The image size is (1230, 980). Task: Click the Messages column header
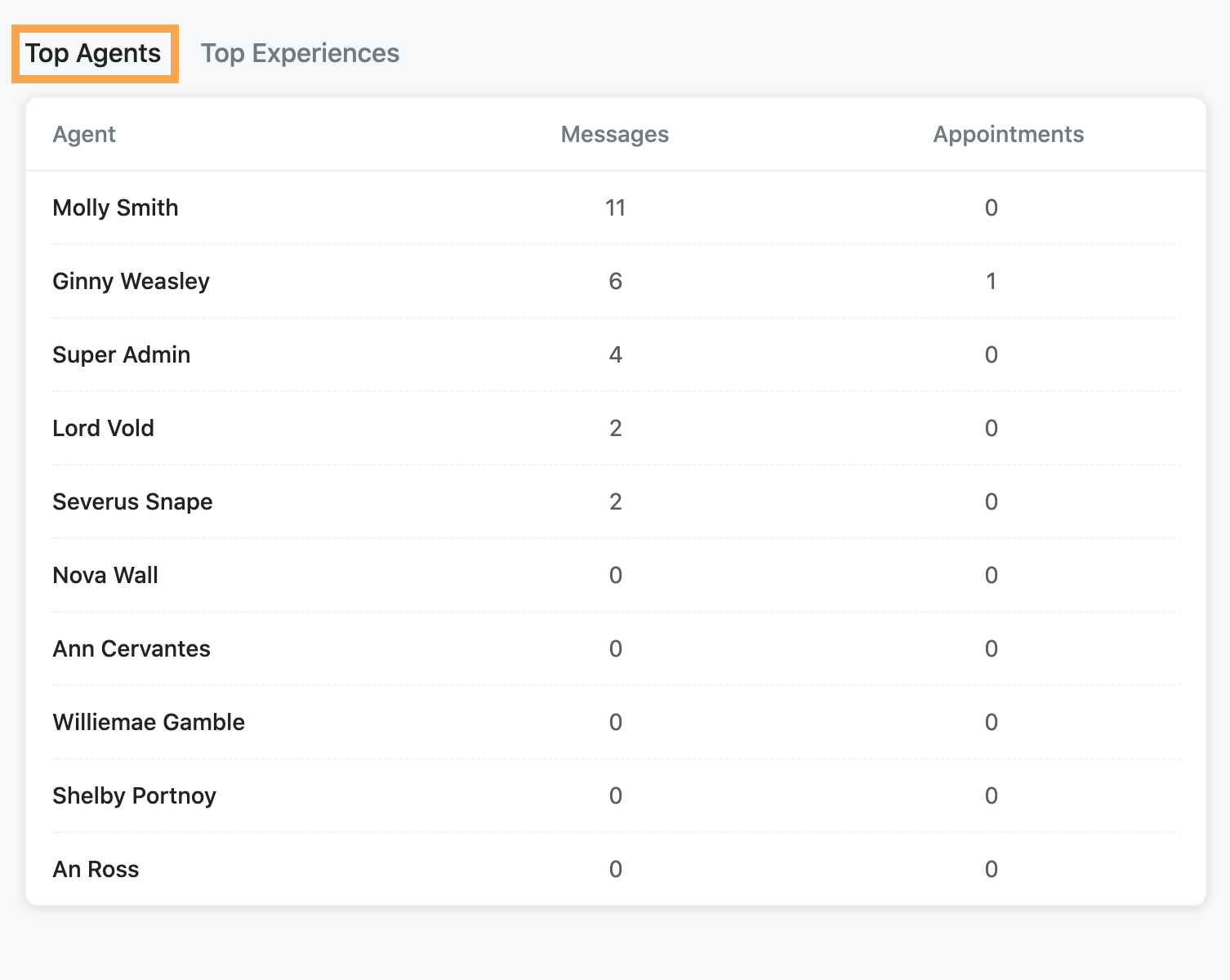pyautogui.click(x=615, y=134)
